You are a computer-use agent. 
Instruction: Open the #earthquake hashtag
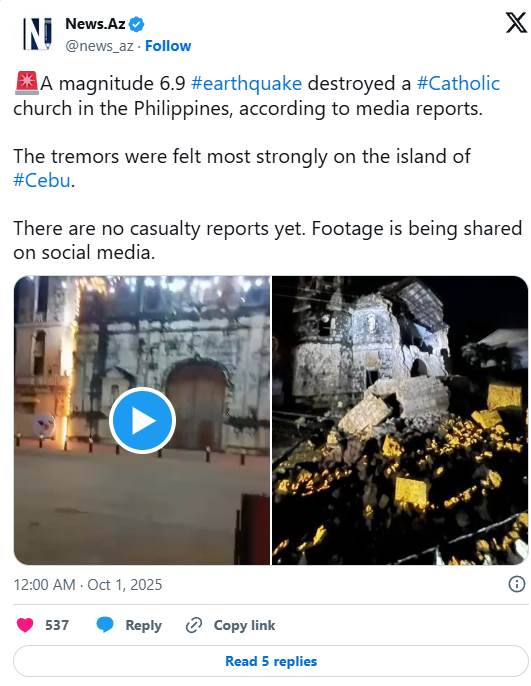(246, 84)
